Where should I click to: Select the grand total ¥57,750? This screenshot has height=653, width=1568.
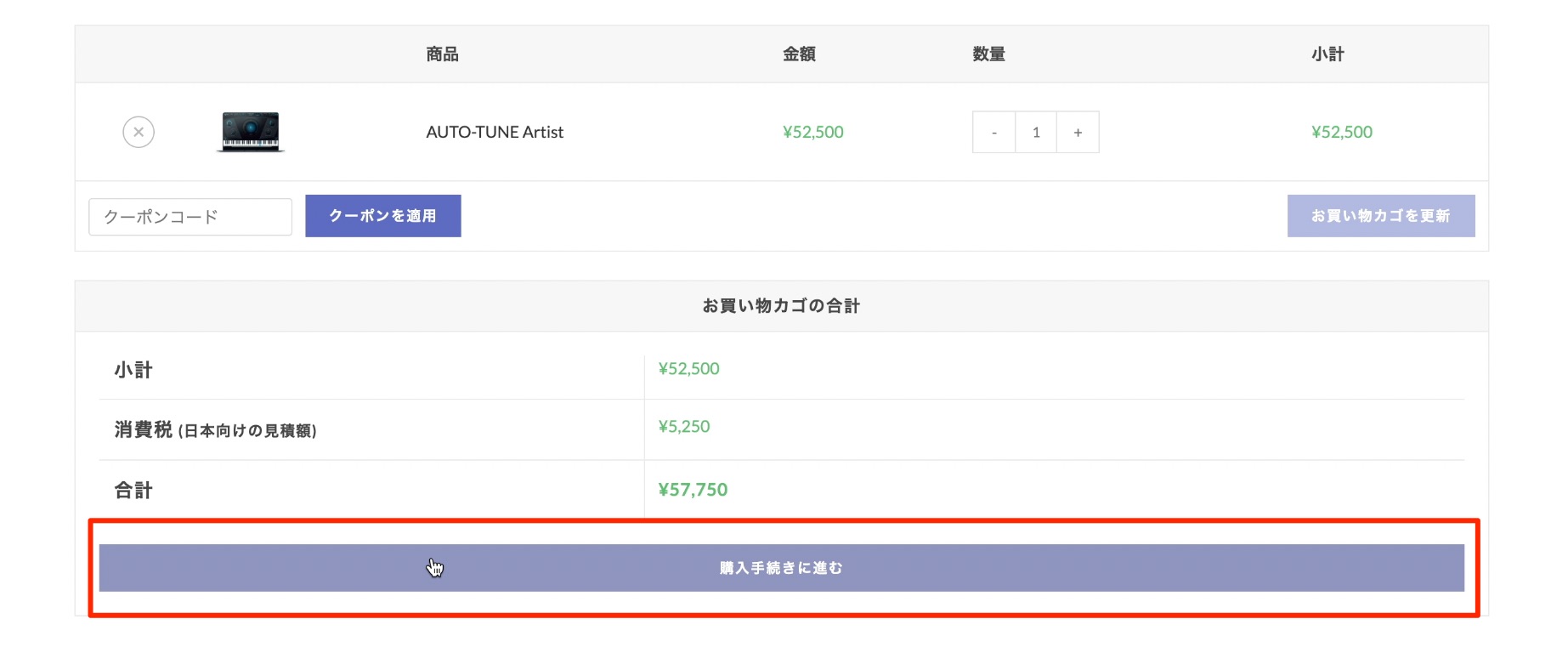pyautogui.click(x=693, y=490)
